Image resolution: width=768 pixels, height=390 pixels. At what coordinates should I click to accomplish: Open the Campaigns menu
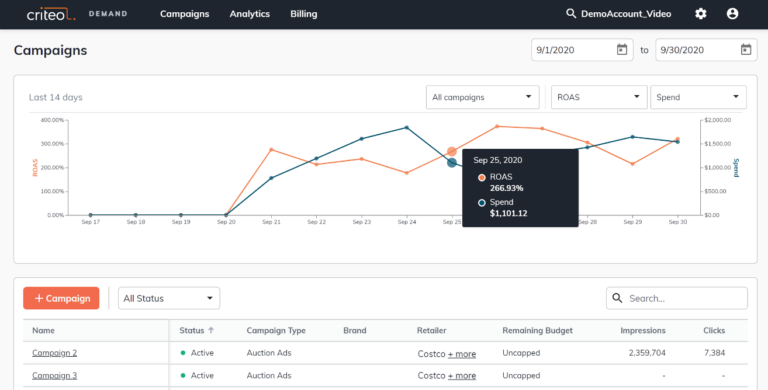tap(185, 14)
